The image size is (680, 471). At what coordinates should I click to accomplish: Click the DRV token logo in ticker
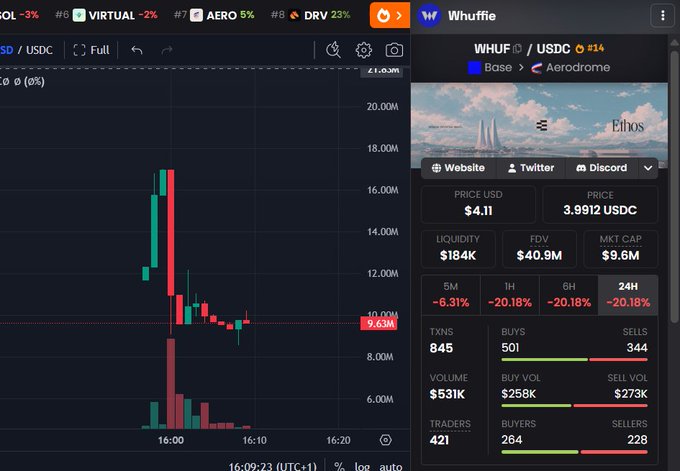tap(294, 16)
